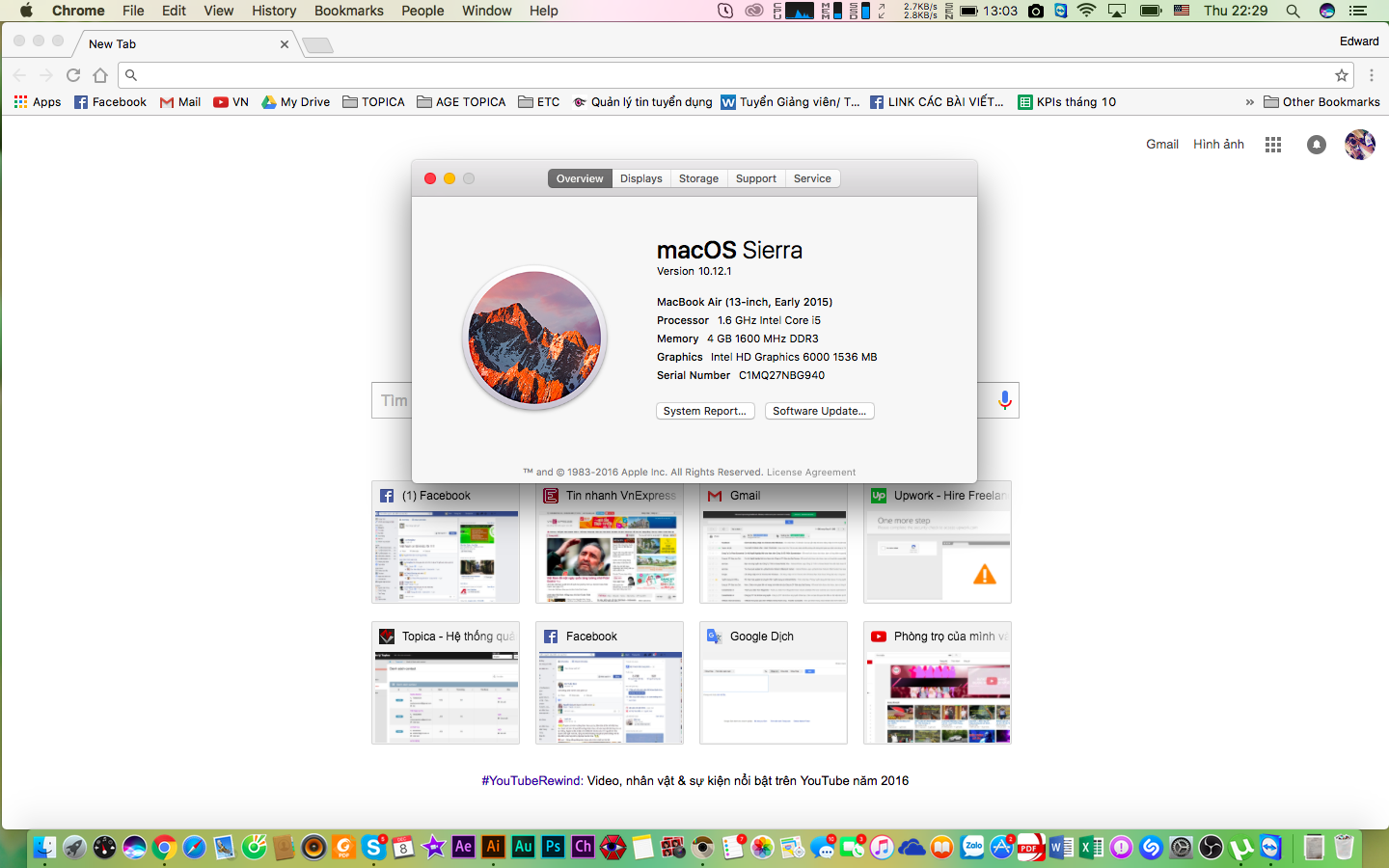This screenshot has width=1389, height=868.
Task: Open #YouTubeRewind link
Action: (x=531, y=781)
